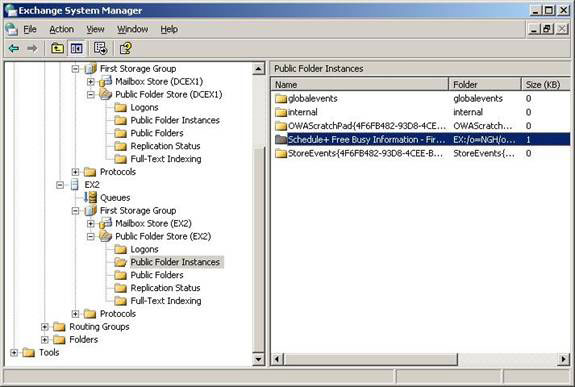Click list pane scroll left arrow
Viewport: 575px width, 387px height.
(x=278, y=359)
